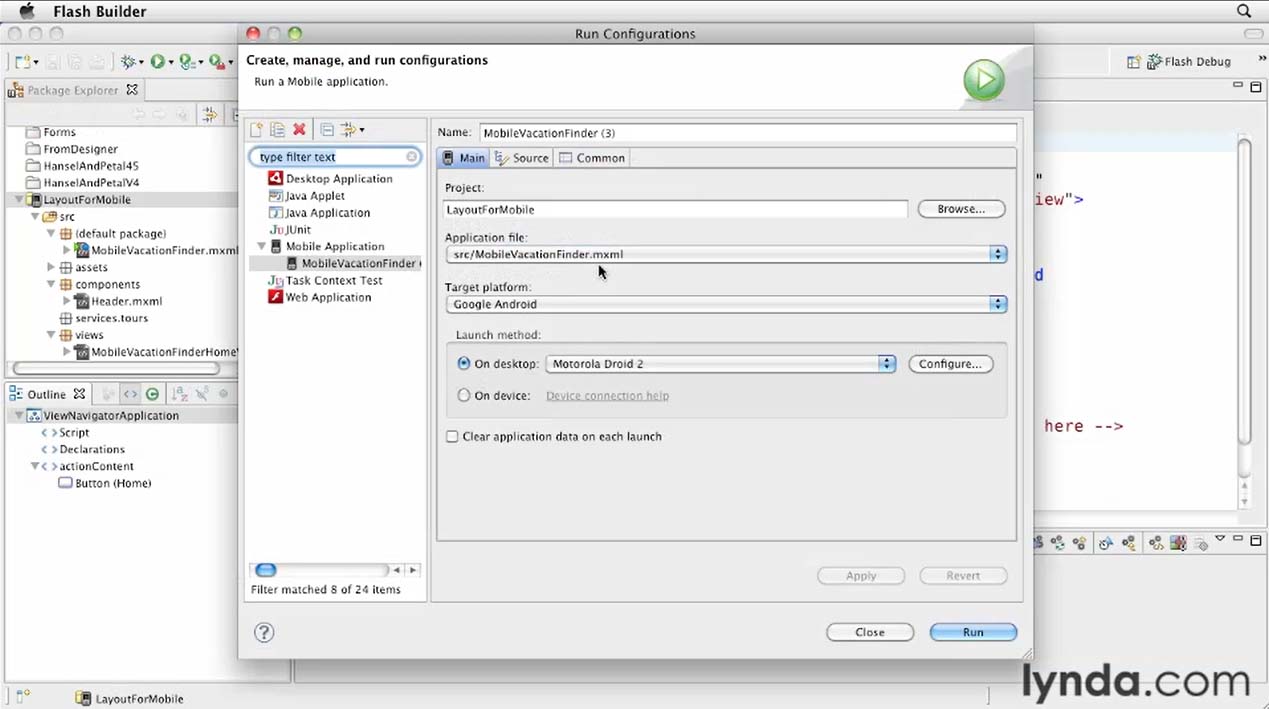This screenshot has height=709, width=1269.
Task: Click Link with Editor icon in Package Explorer
Action: [209, 115]
